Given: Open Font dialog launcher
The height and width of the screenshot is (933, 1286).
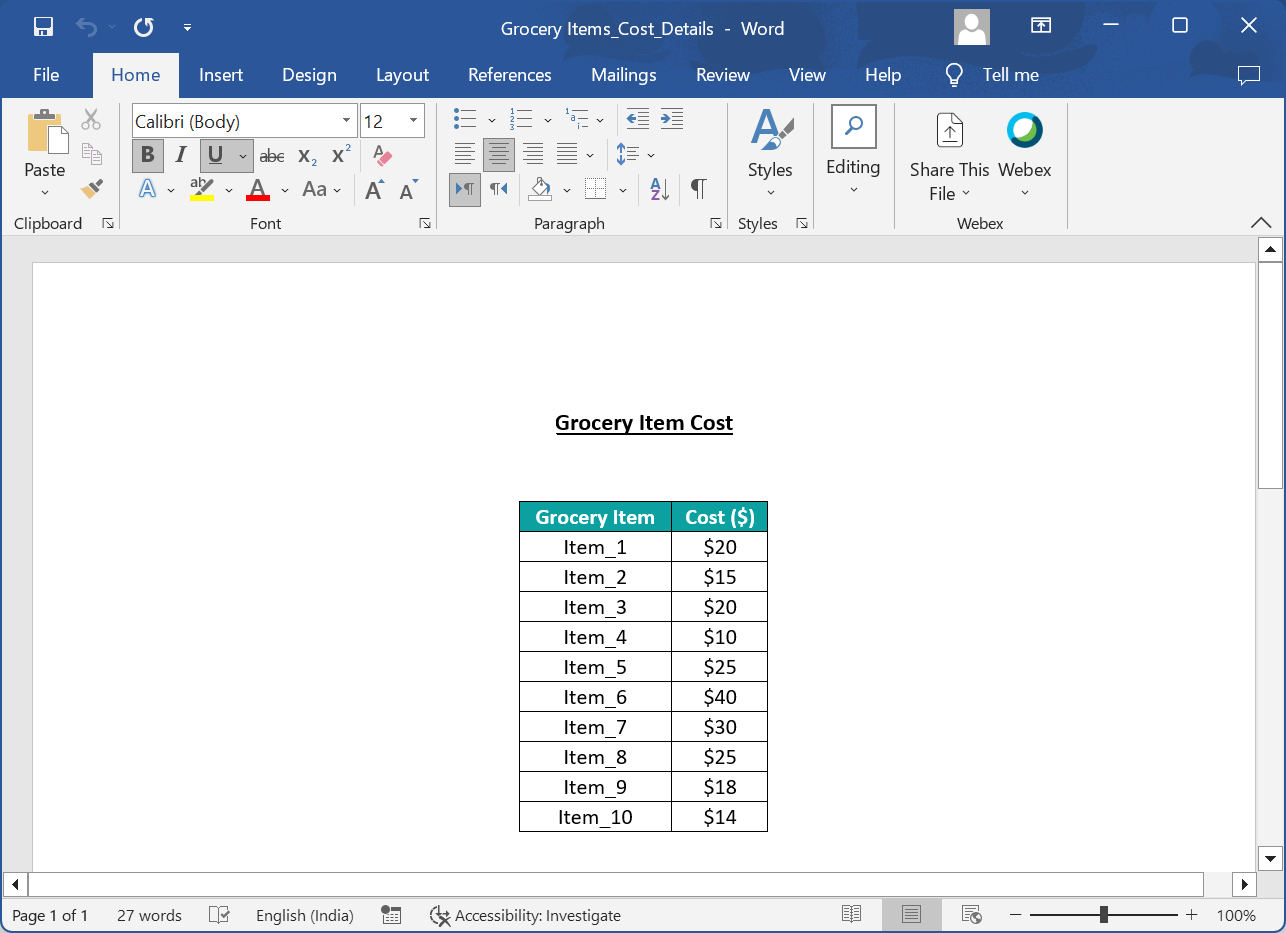Looking at the screenshot, I should coord(424,224).
